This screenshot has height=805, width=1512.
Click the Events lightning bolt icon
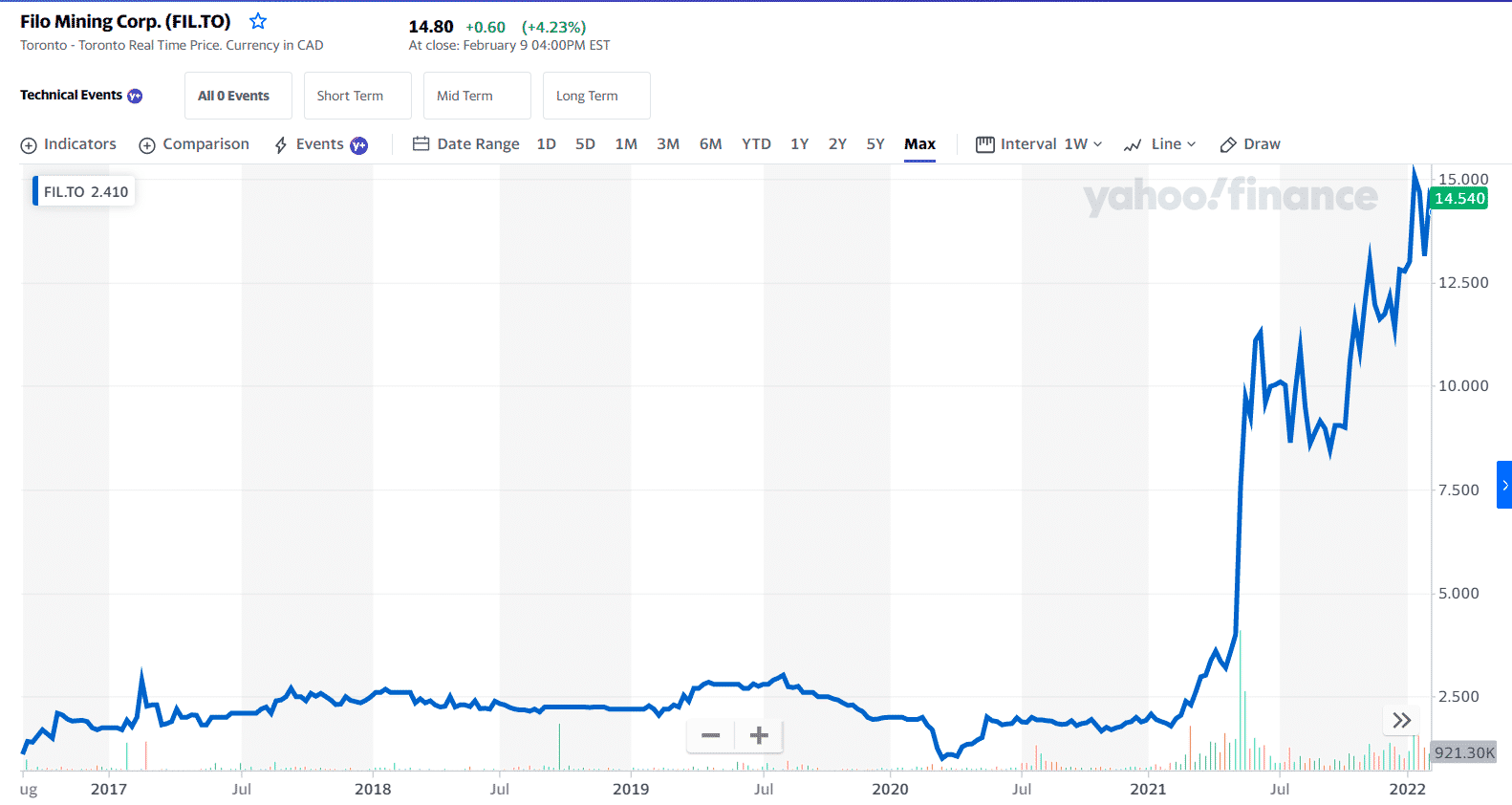click(281, 145)
